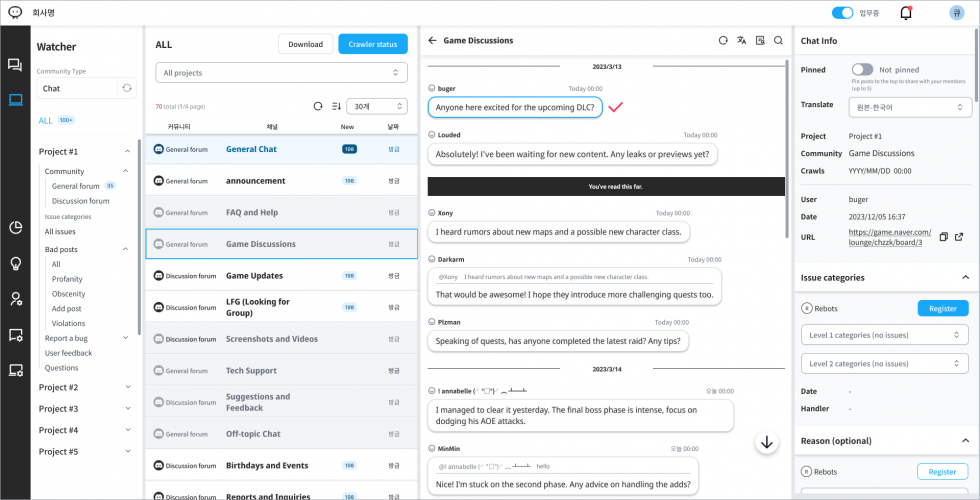980x500 pixels.
Task: Select the laptop Watcher icon in sidebar
Action: pyautogui.click(x=15, y=99)
